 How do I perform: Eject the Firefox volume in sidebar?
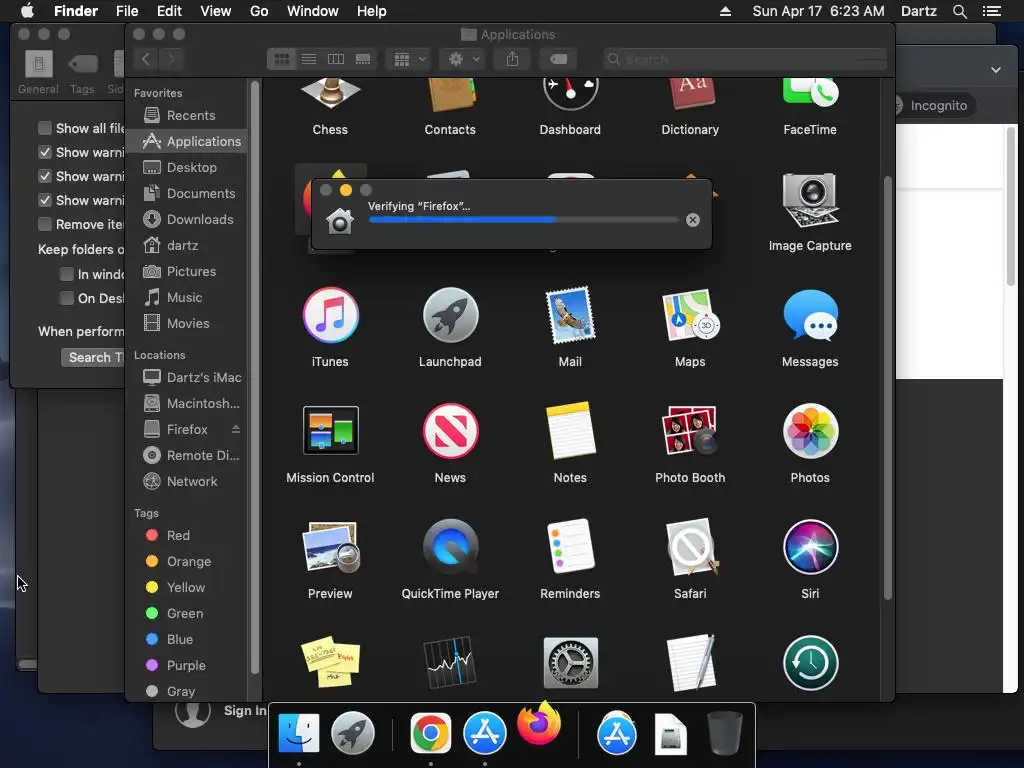coord(236,429)
